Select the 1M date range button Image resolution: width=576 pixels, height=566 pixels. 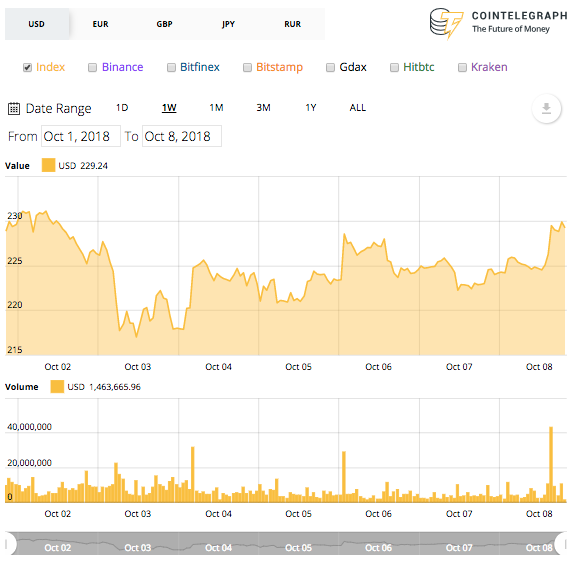pos(216,108)
